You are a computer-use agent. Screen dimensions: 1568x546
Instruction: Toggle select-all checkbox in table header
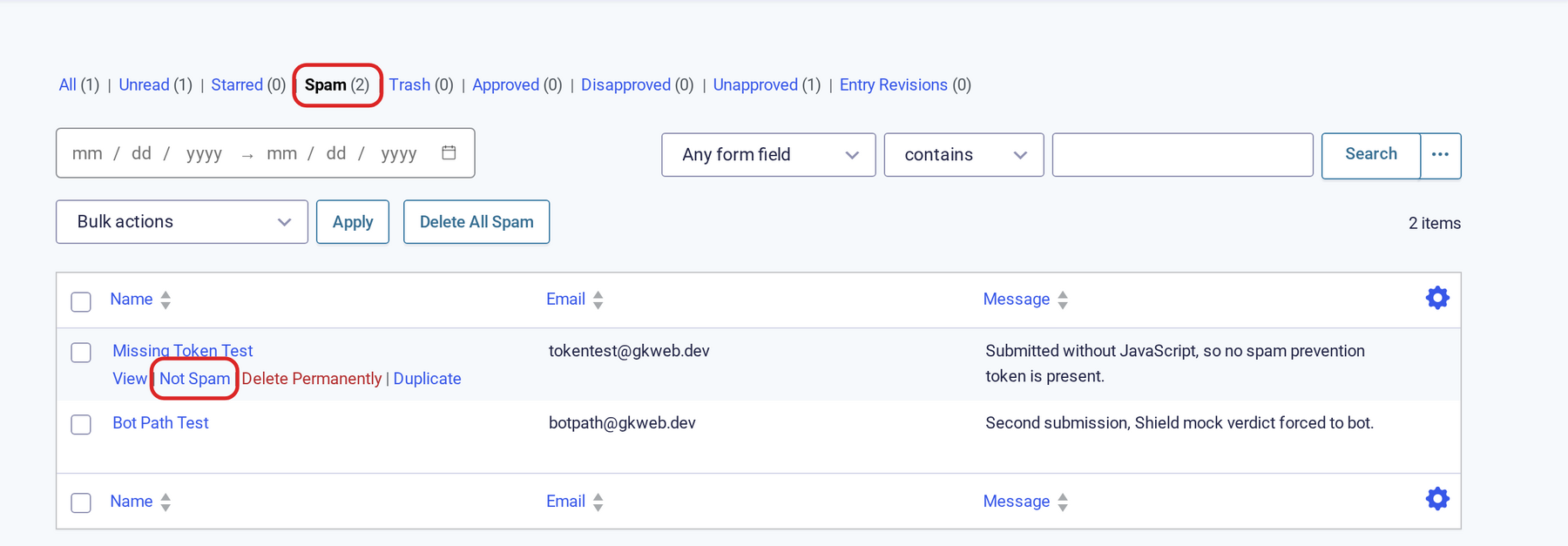coord(81,301)
